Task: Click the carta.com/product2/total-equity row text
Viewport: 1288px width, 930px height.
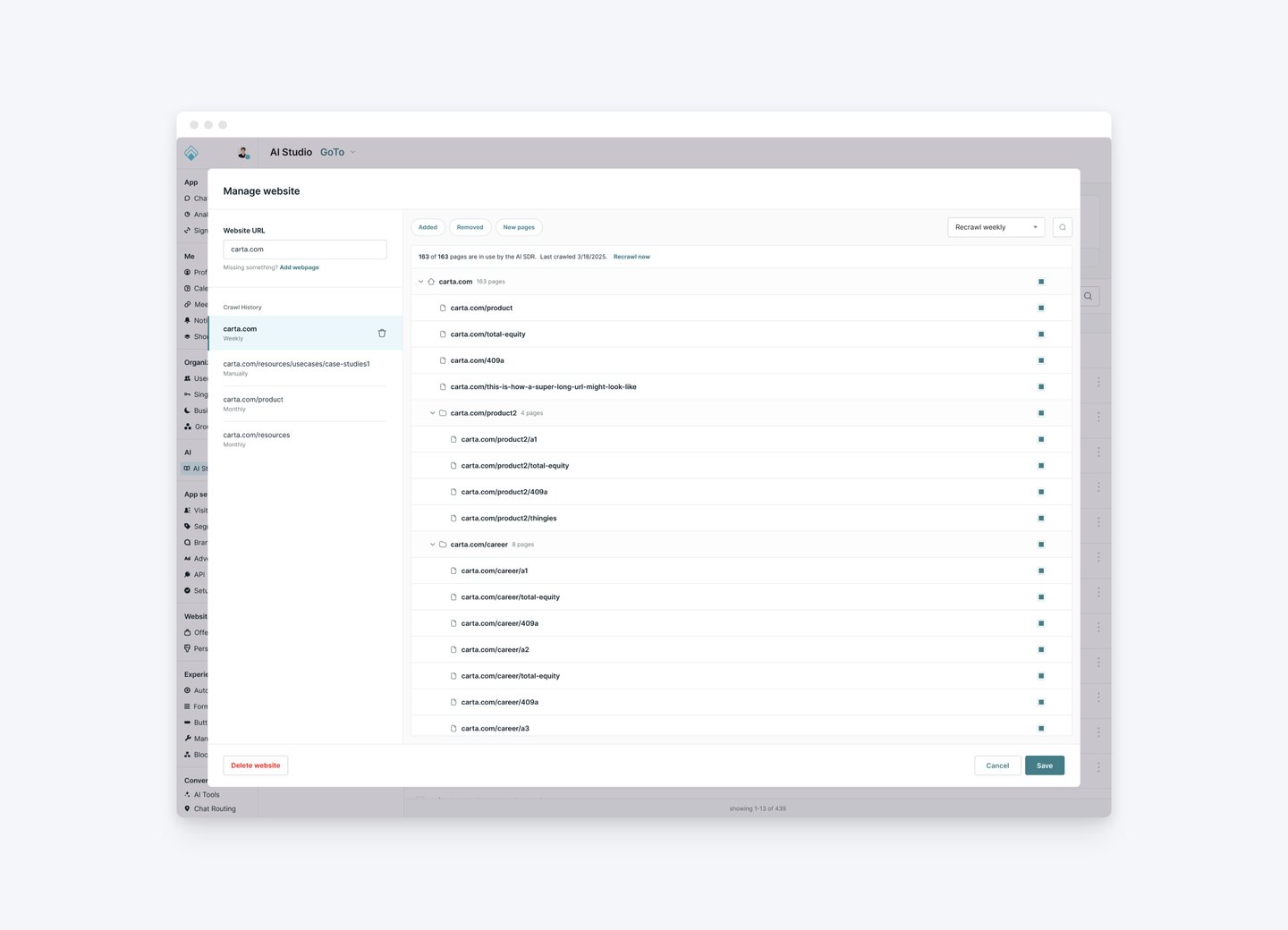Action: click(x=515, y=466)
